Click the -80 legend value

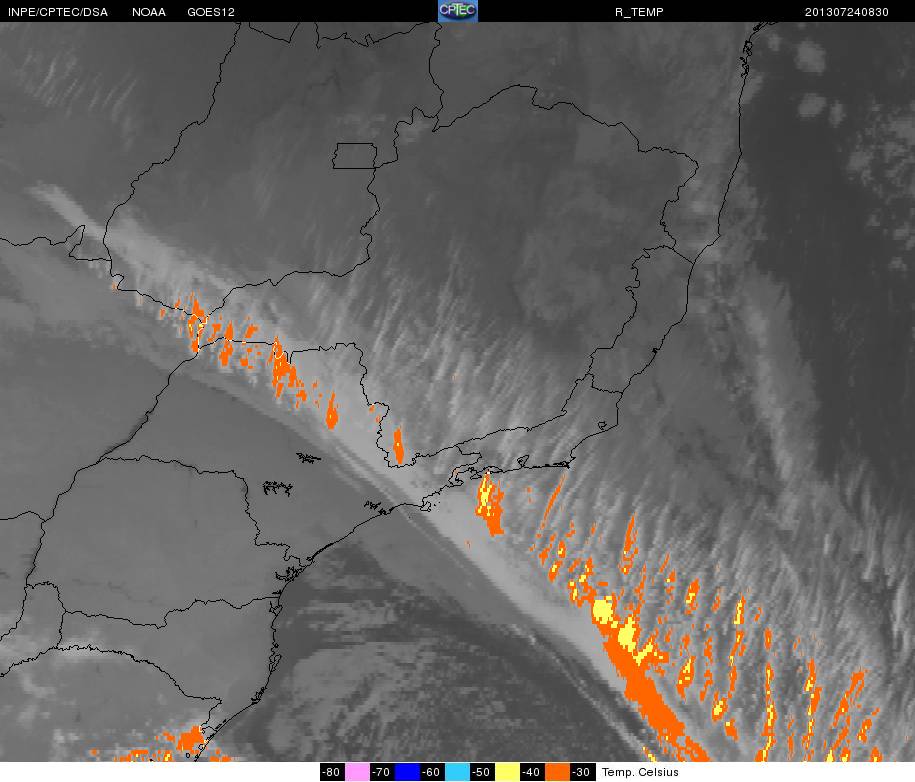pyautogui.click(x=333, y=772)
